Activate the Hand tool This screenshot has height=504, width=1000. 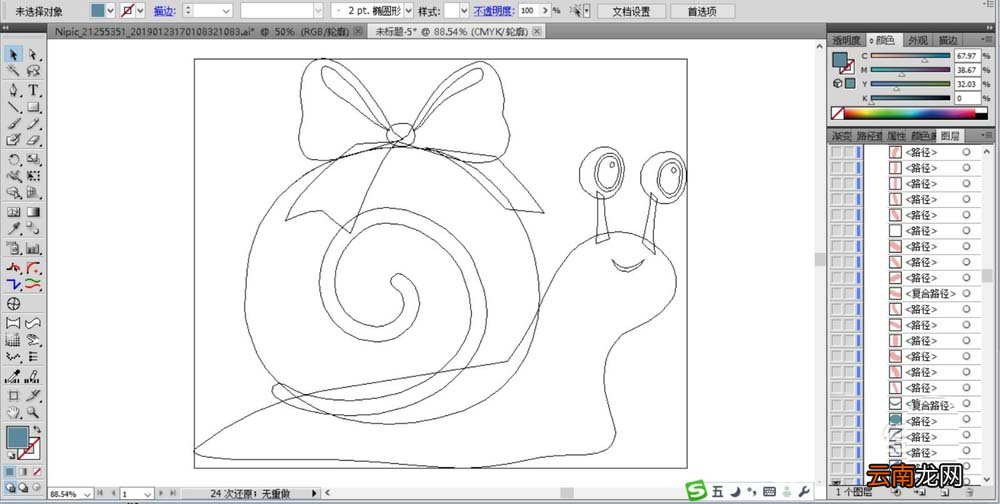tap(13, 412)
